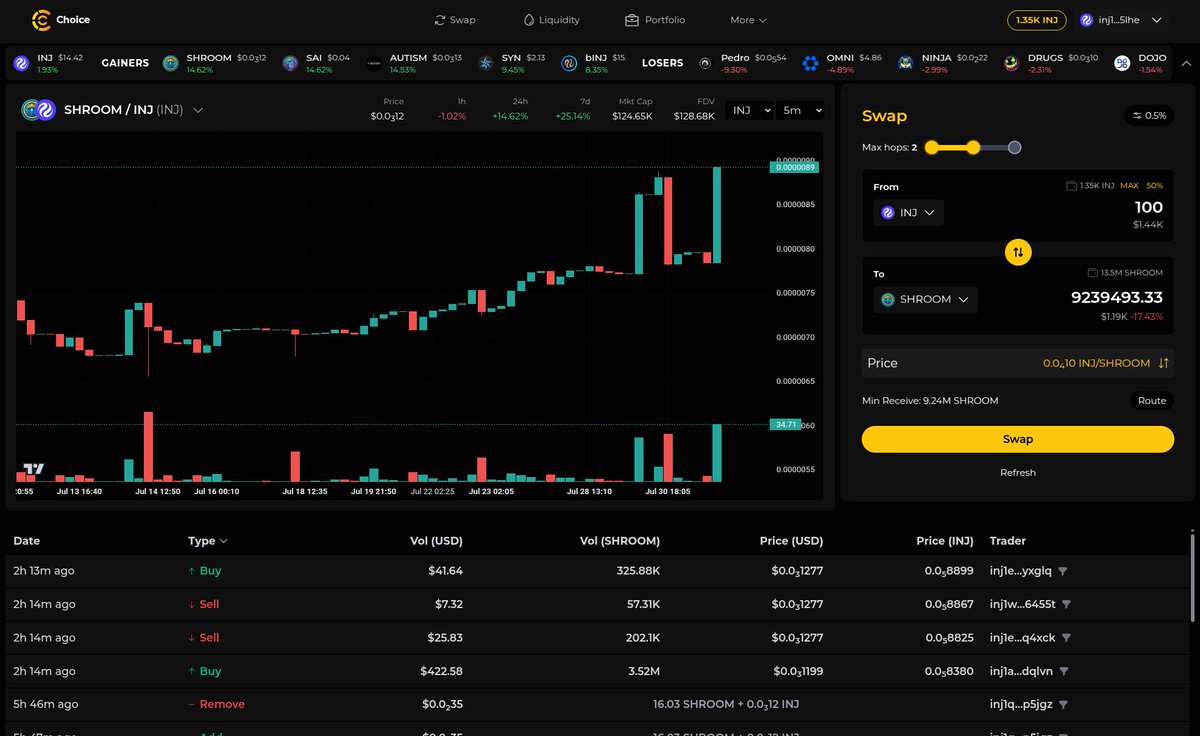Screen dimensions: 1200x736
Task: Switch to the LOSERS tab in the ticker bar
Action: tap(662, 62)
